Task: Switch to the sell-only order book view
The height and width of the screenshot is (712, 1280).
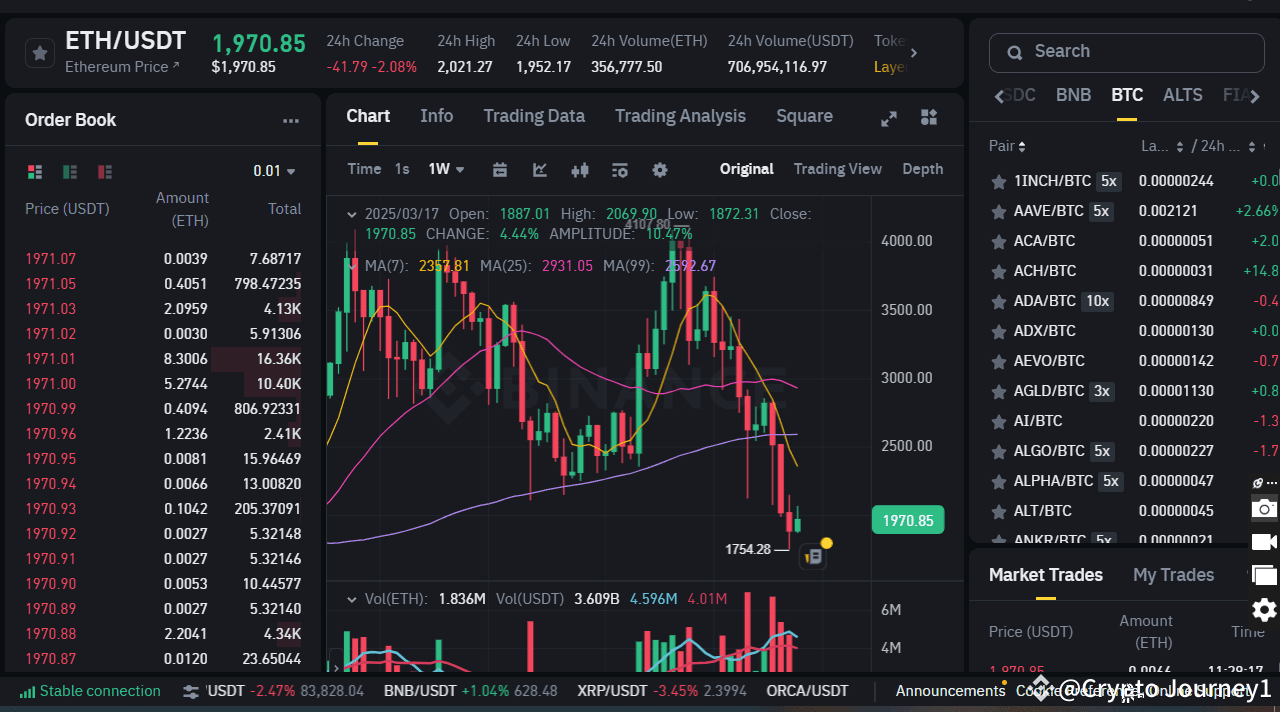Action: point(104,171)
